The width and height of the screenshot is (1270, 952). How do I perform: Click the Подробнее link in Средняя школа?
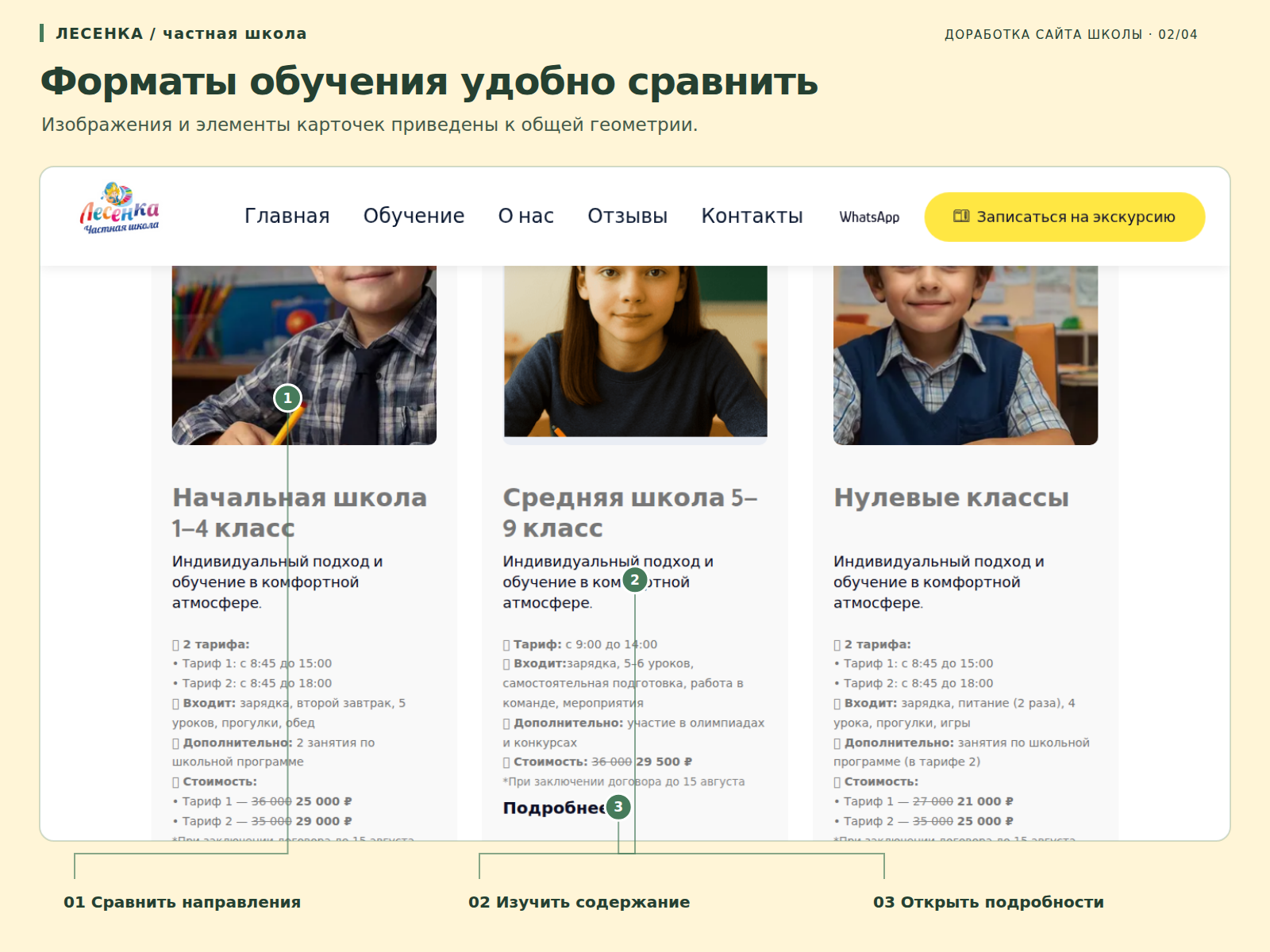[x=553, y=808]
